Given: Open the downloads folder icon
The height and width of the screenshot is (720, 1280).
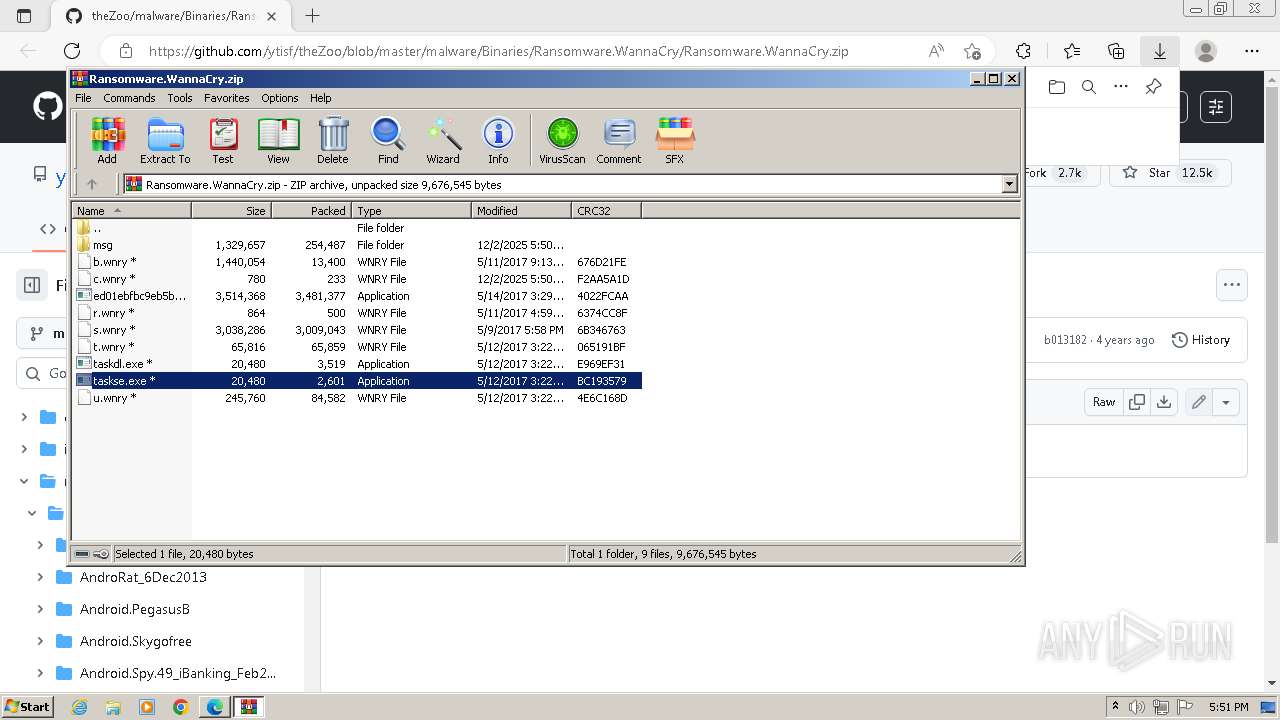Looking at the screenshot, I should [1057, 87].
